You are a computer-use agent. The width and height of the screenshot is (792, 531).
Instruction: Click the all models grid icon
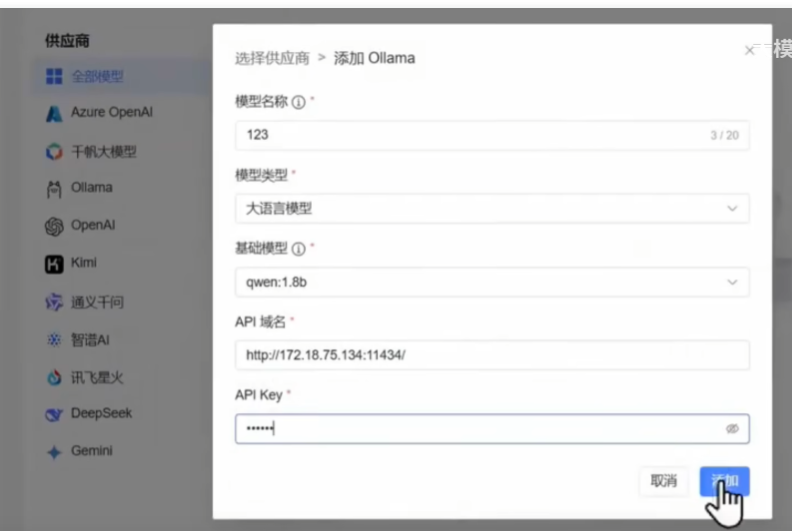point(54,76)
